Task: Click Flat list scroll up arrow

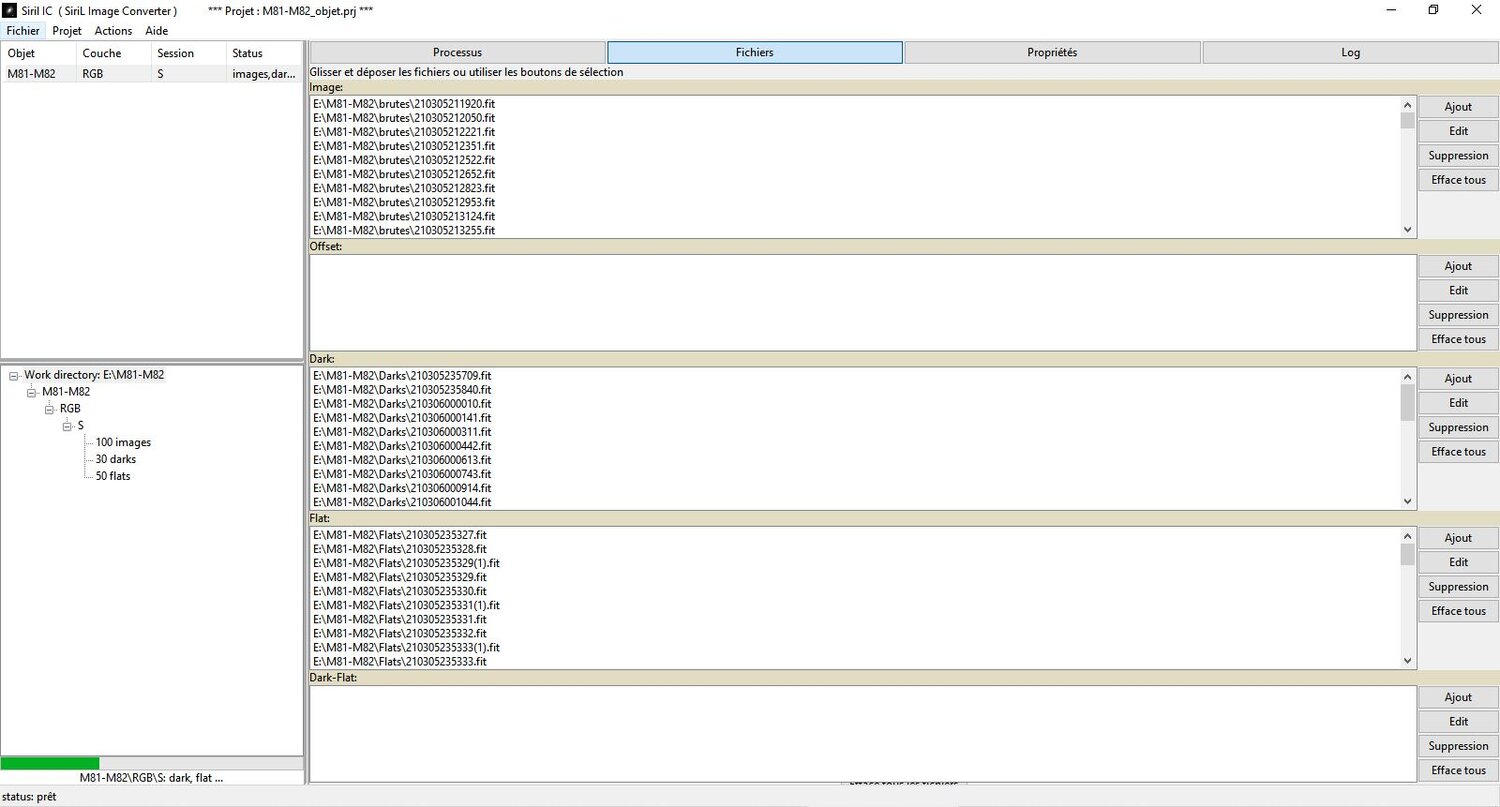Action: pos(1408,536)
